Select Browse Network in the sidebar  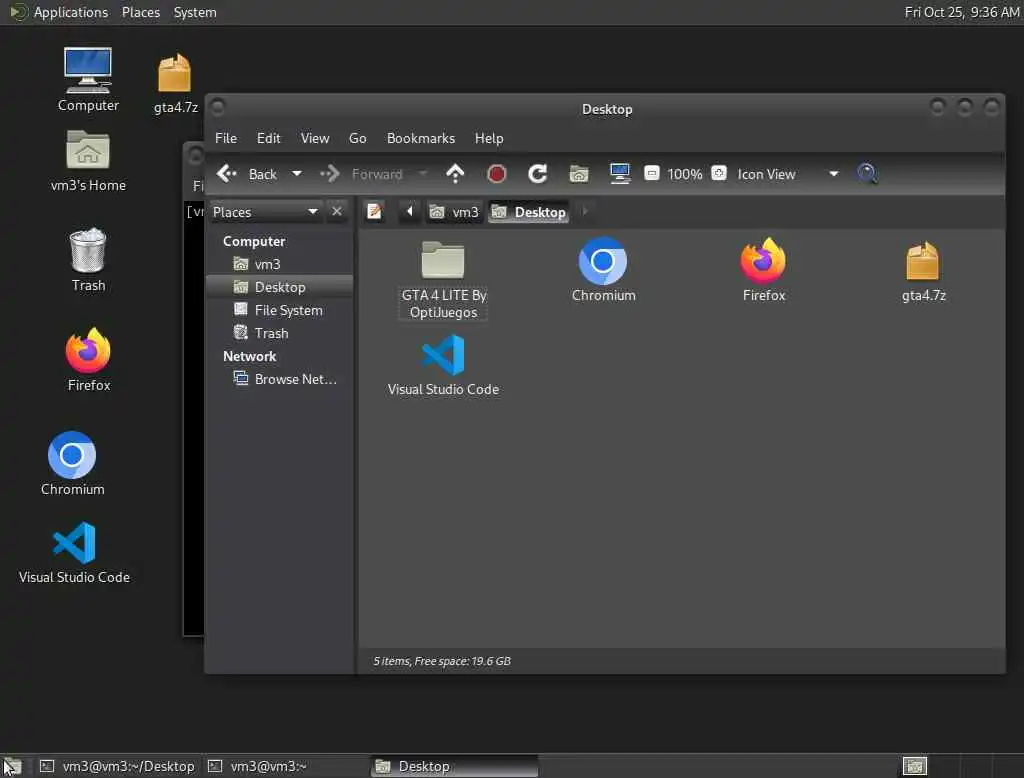pyautogui.click(x=280, y=380)
